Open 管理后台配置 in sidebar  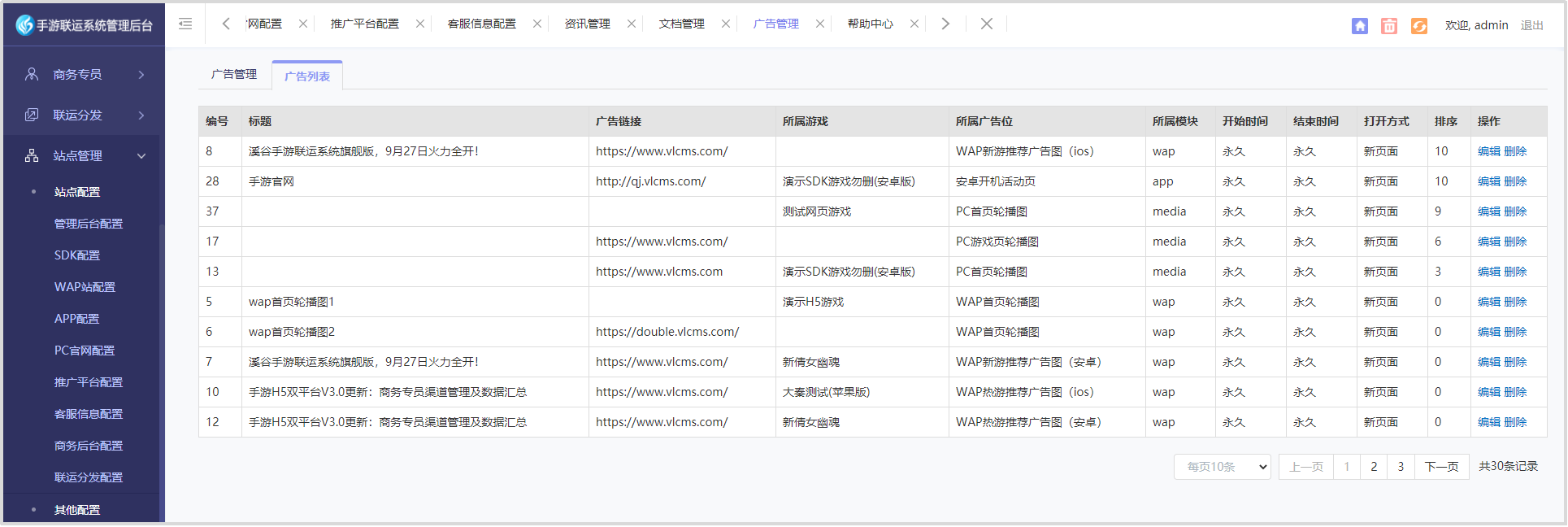pyautogui.click(x=89, y=224)
